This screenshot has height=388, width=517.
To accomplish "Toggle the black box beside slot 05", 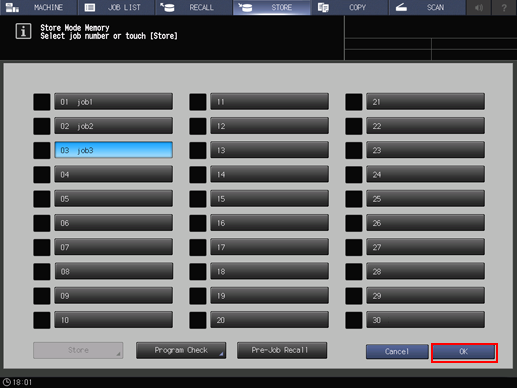I will coord(42,199).
